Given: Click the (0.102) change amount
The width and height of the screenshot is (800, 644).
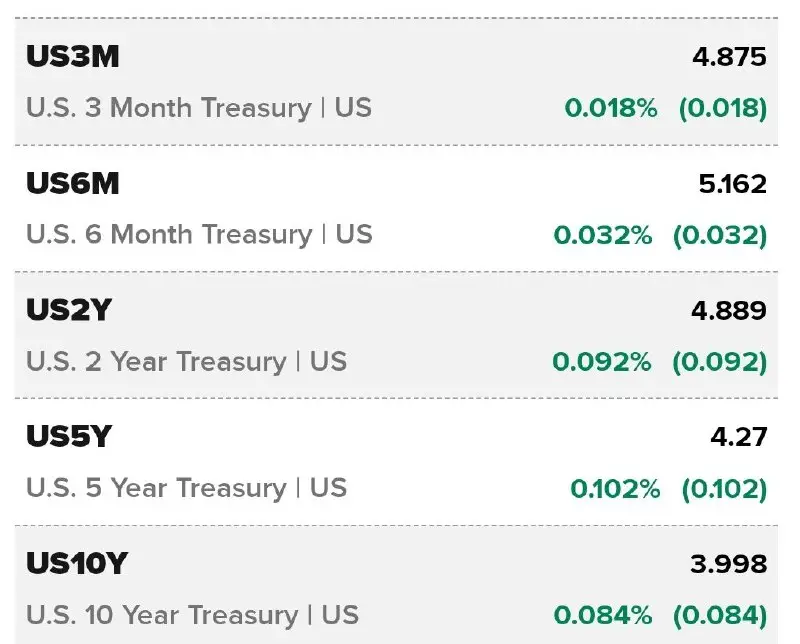Looking at the screenshot, I should (724, 489).
